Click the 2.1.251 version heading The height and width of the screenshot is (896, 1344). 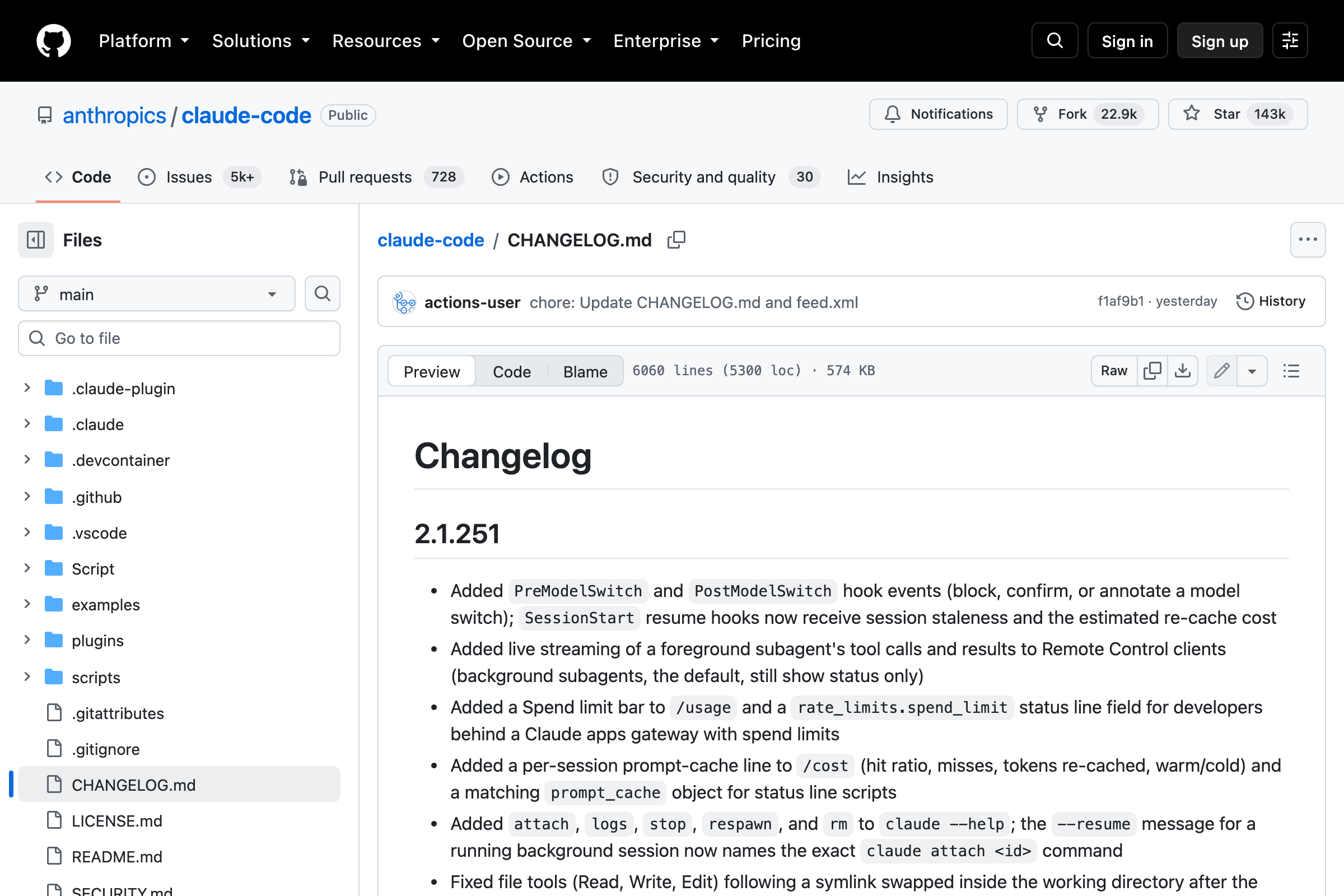(x=457, y=534)
